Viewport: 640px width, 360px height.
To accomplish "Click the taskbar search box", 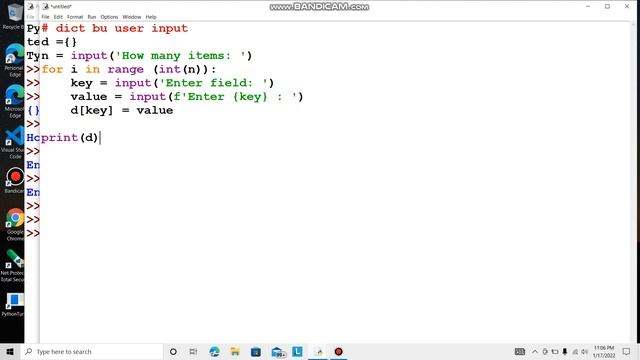I will (92, 351).
